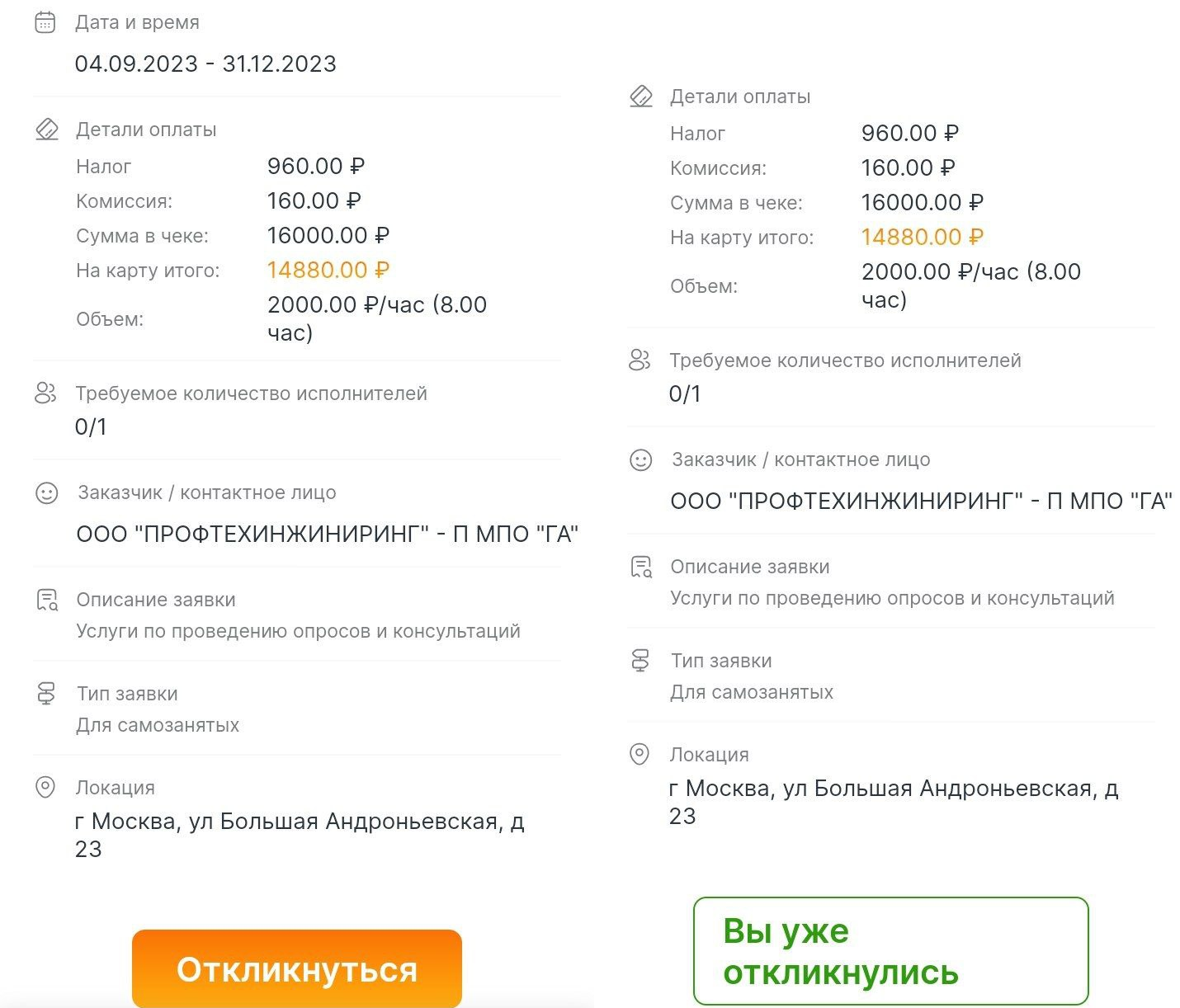Click the date range 04.09.2023 - 31.12.2023
This screenshot has width=1180, height=1008.
click(x=205, y=64)
